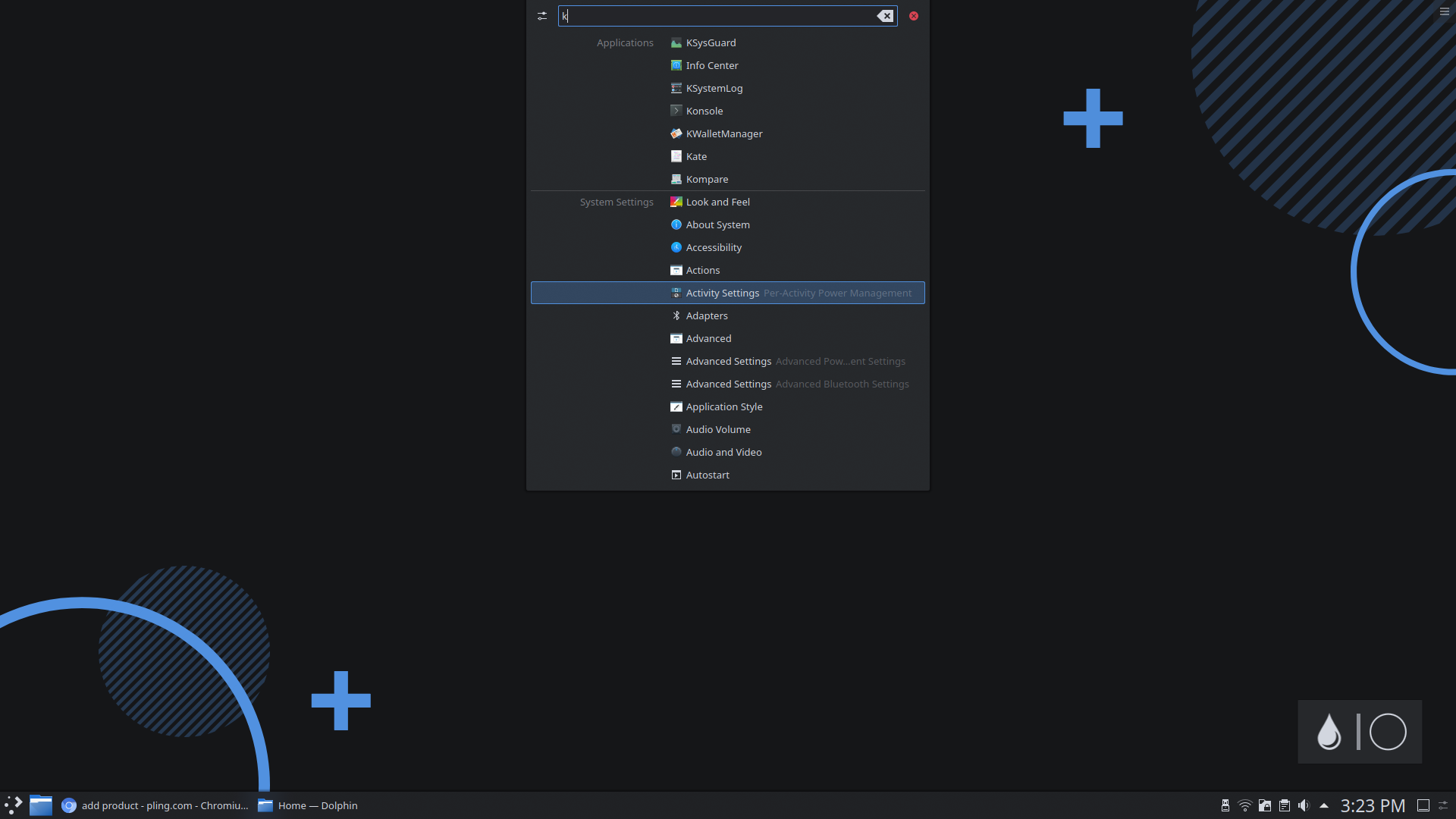
Task: Open clock showing 3:23 PM
Action: pos(1373,805)
